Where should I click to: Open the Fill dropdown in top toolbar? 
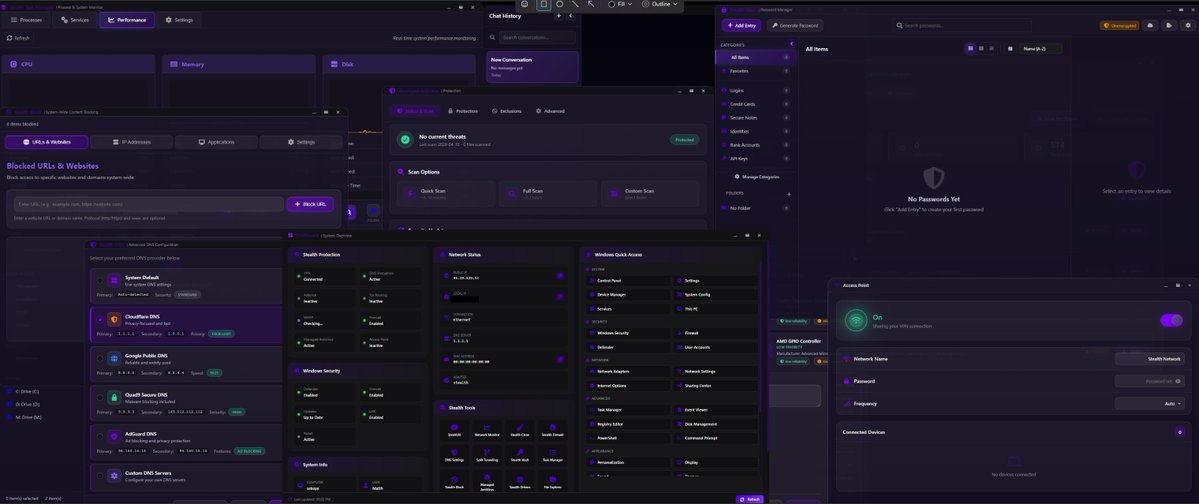click(620, 4)
